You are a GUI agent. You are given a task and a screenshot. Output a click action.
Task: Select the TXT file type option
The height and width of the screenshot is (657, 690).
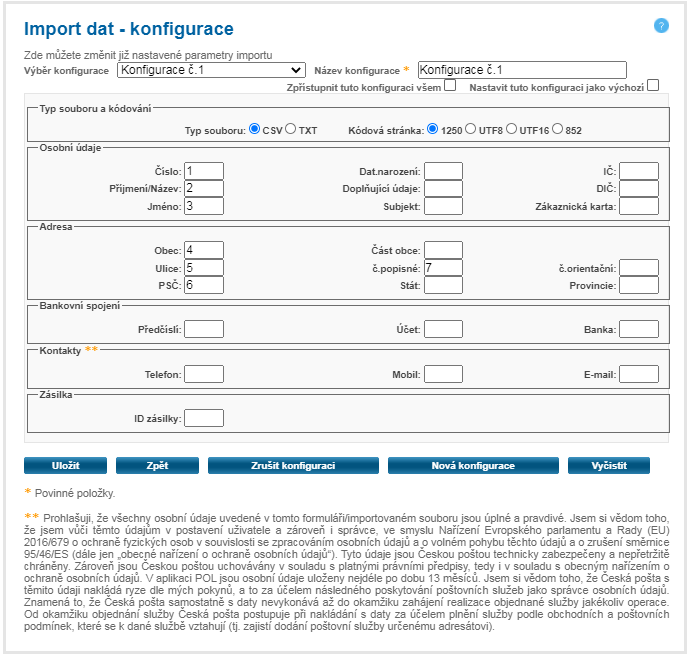290,129
